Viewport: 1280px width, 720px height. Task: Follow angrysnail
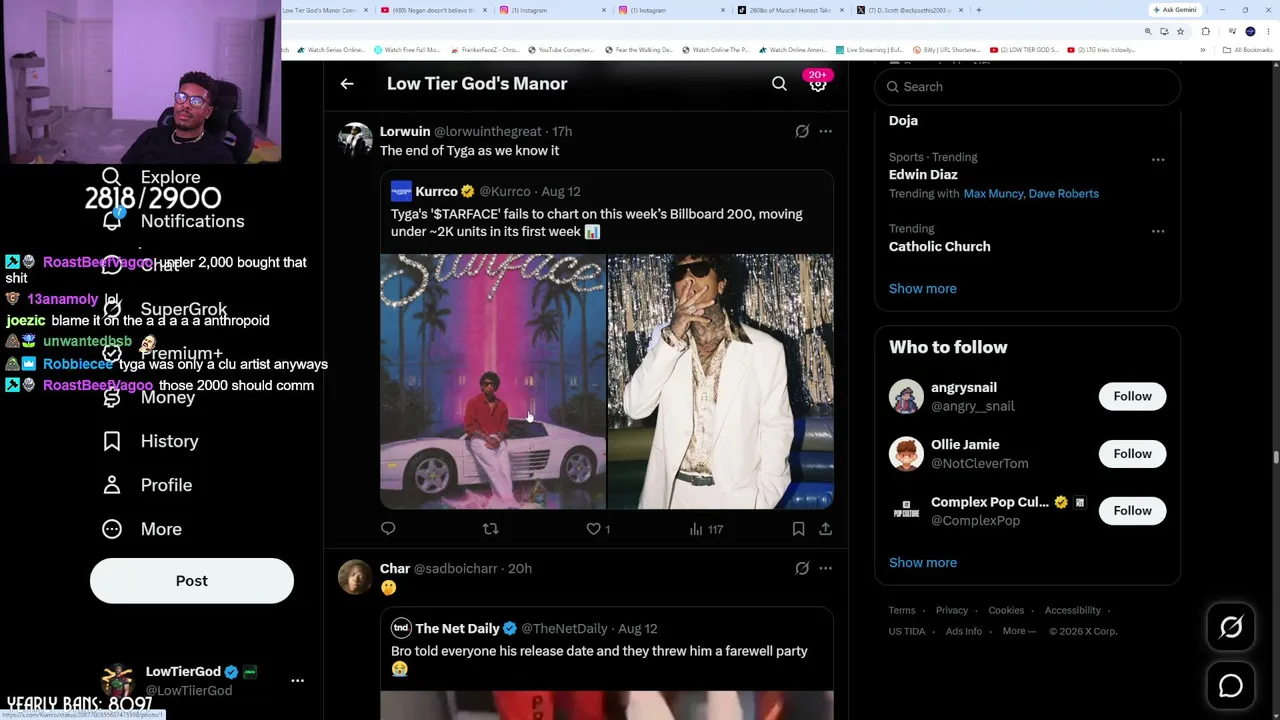tap(1132, 396)
